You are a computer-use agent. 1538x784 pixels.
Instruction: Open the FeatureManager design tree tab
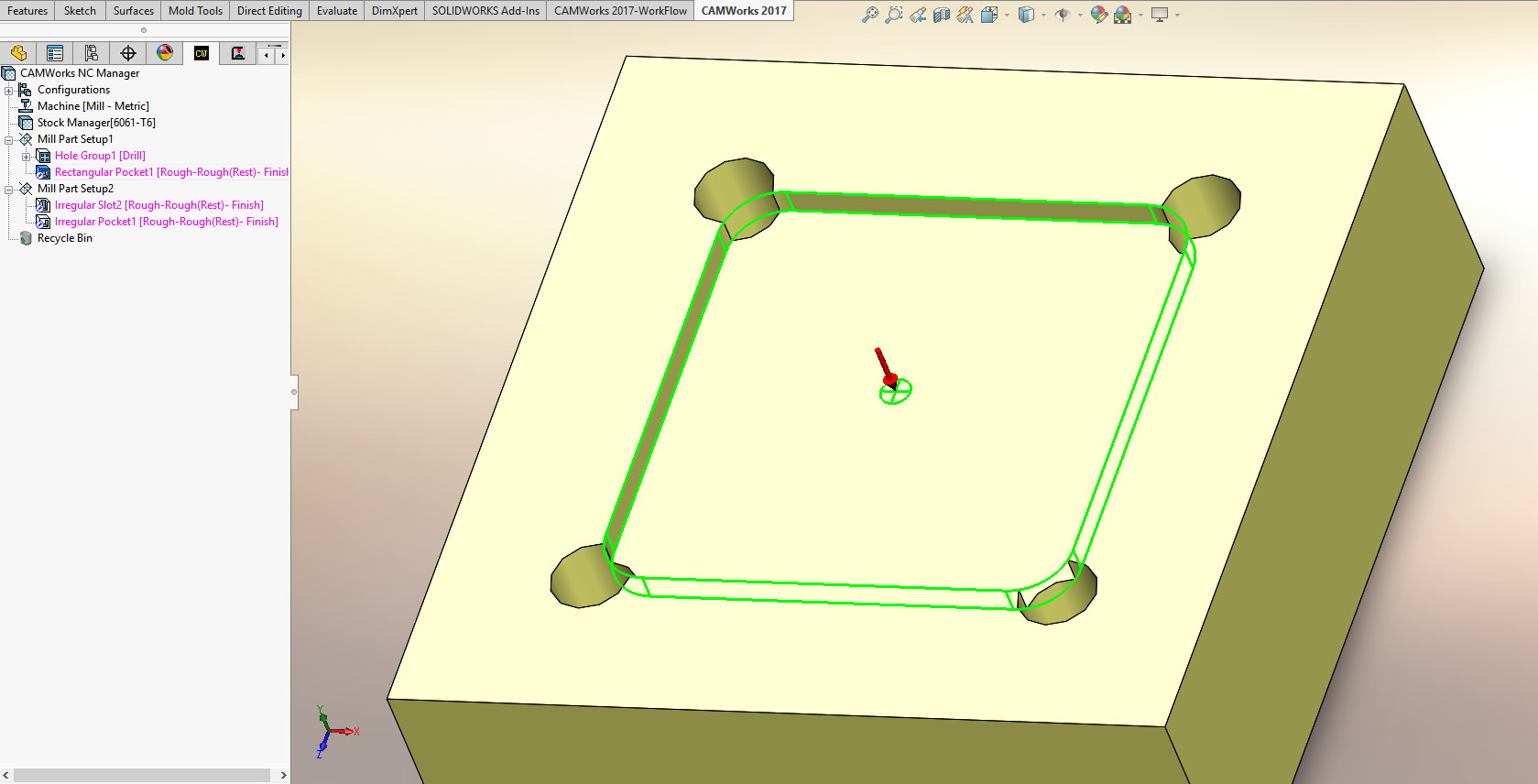click(x=18, y=53)
